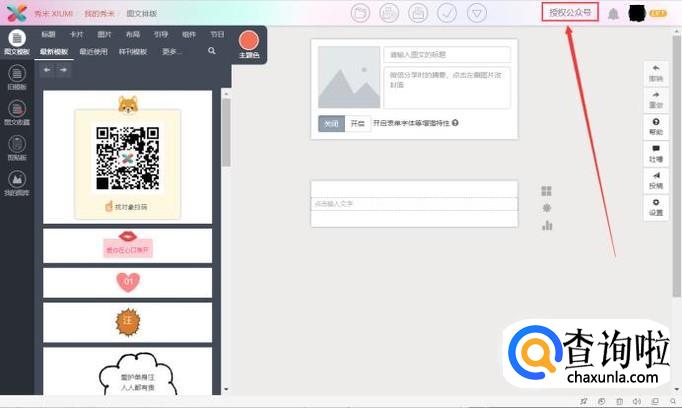The height and width of the screenshot is (408, 682).
Task: Open the 图文收藏 sidebar icon
Action: [x=17, y=113]
